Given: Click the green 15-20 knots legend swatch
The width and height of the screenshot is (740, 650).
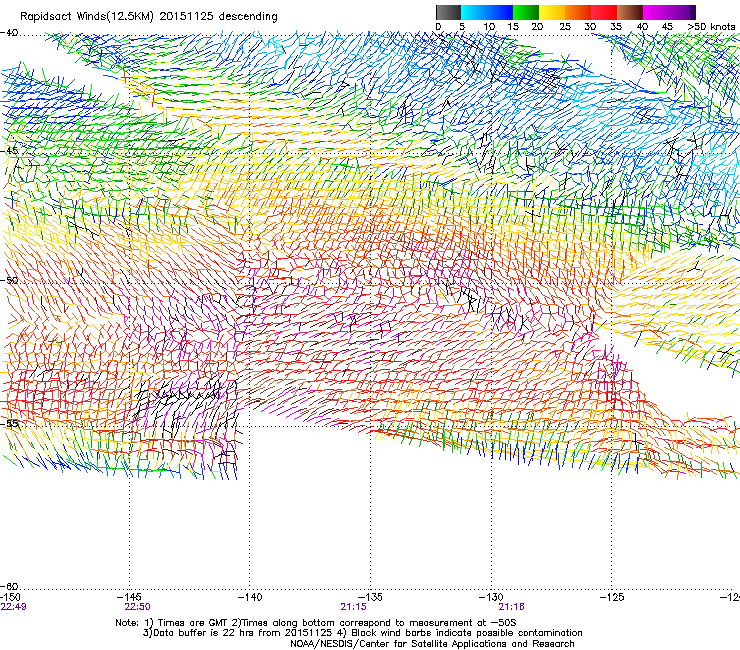Looking at the screenshot, I should 526,12.
